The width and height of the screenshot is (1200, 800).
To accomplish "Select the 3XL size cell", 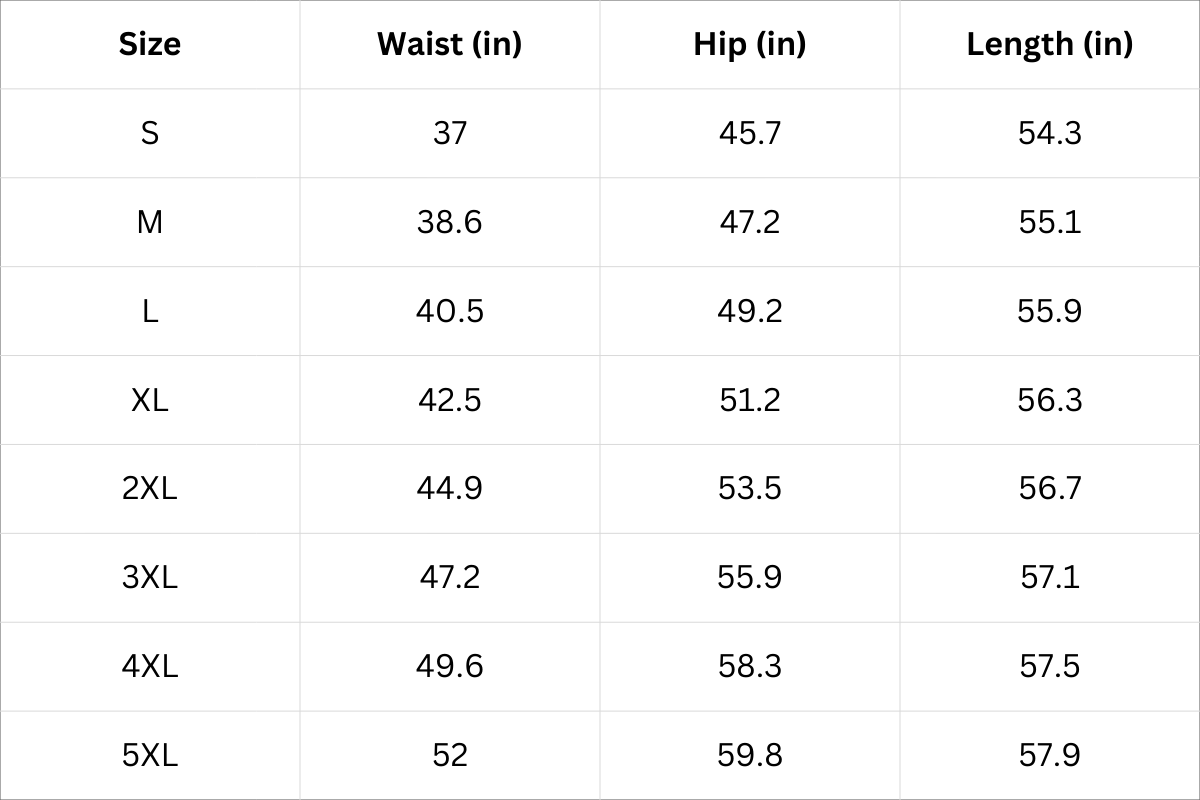I will 150,577.
